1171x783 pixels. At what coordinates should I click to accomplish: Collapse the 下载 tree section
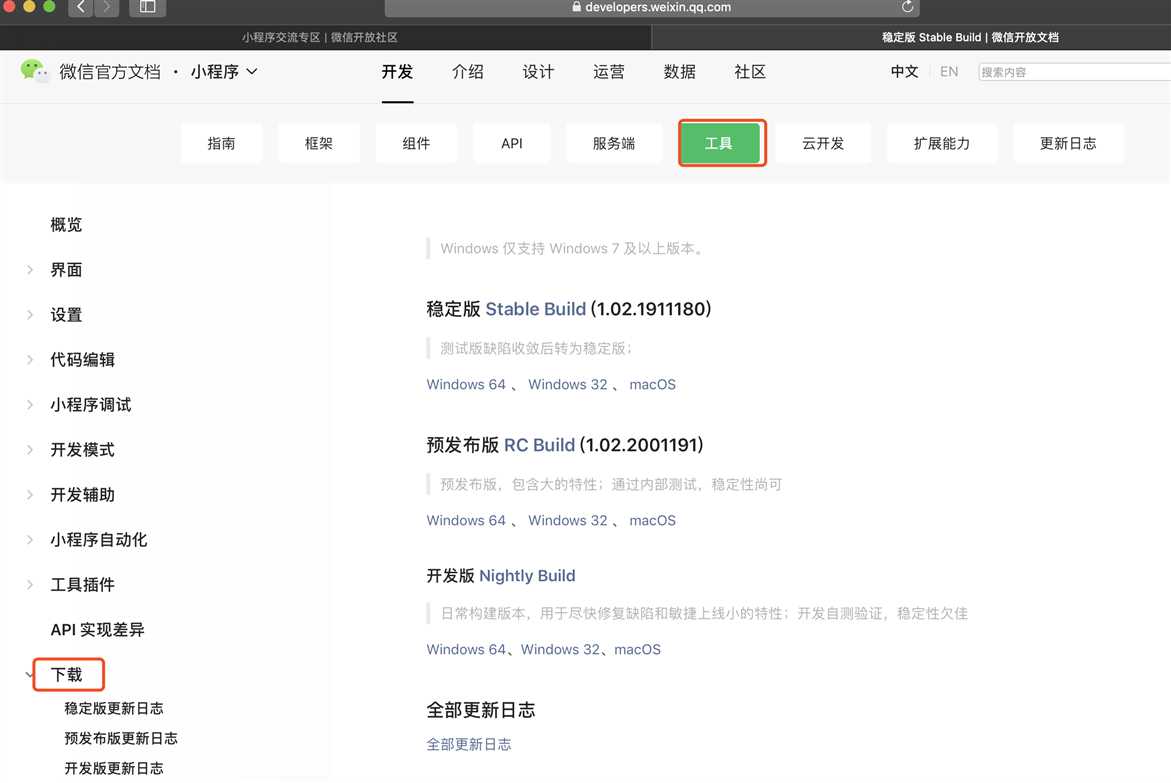pos(30,675)
